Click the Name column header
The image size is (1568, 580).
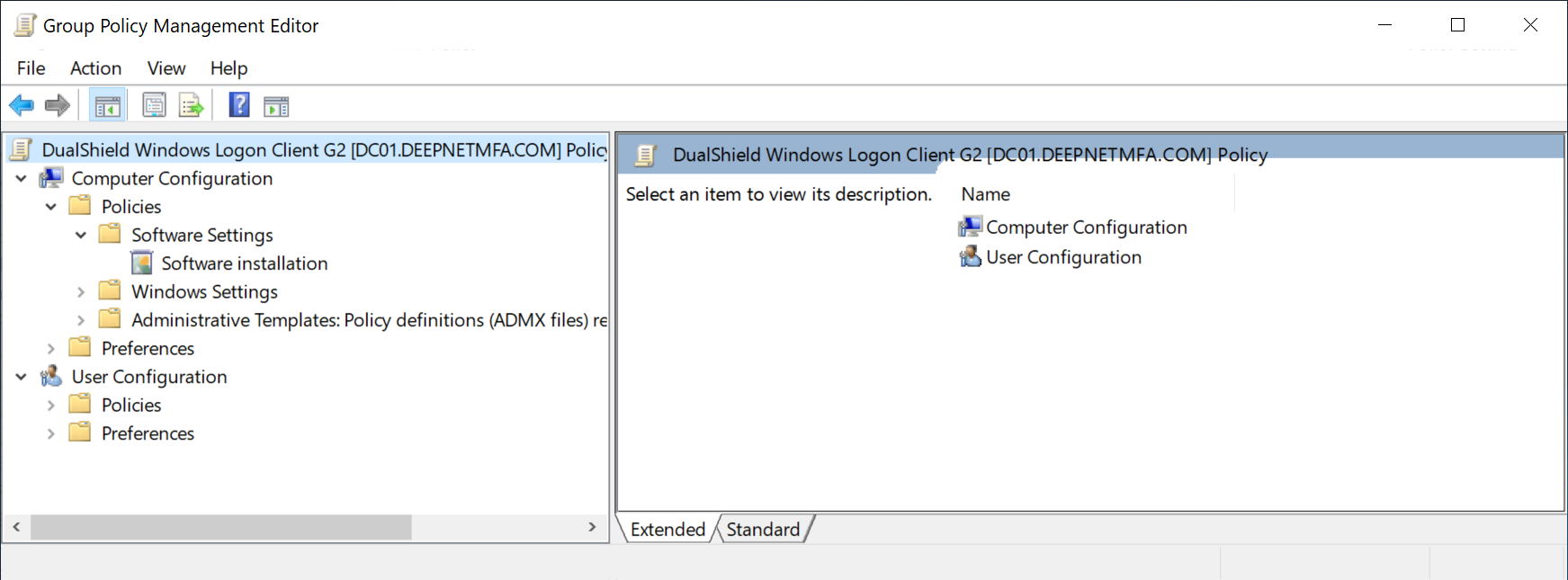[x=986, y=194]
